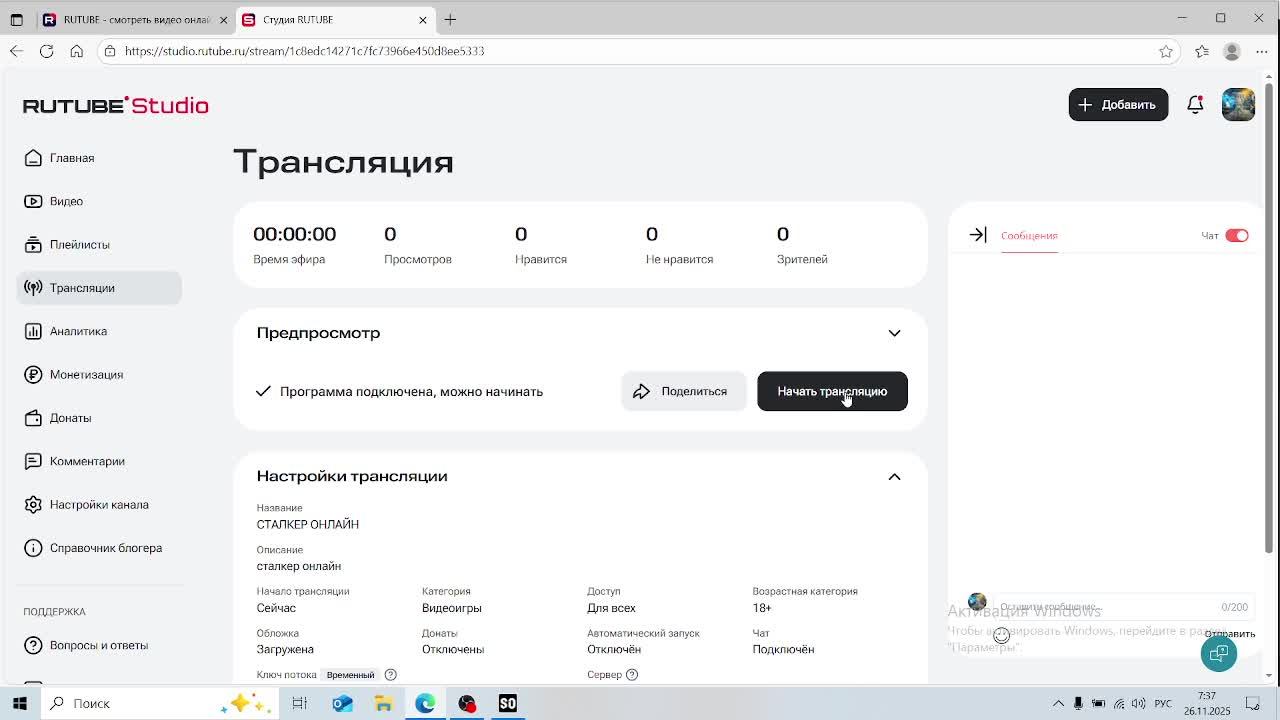
Task: Click the Добавить button
Action: click(1118, 105)
